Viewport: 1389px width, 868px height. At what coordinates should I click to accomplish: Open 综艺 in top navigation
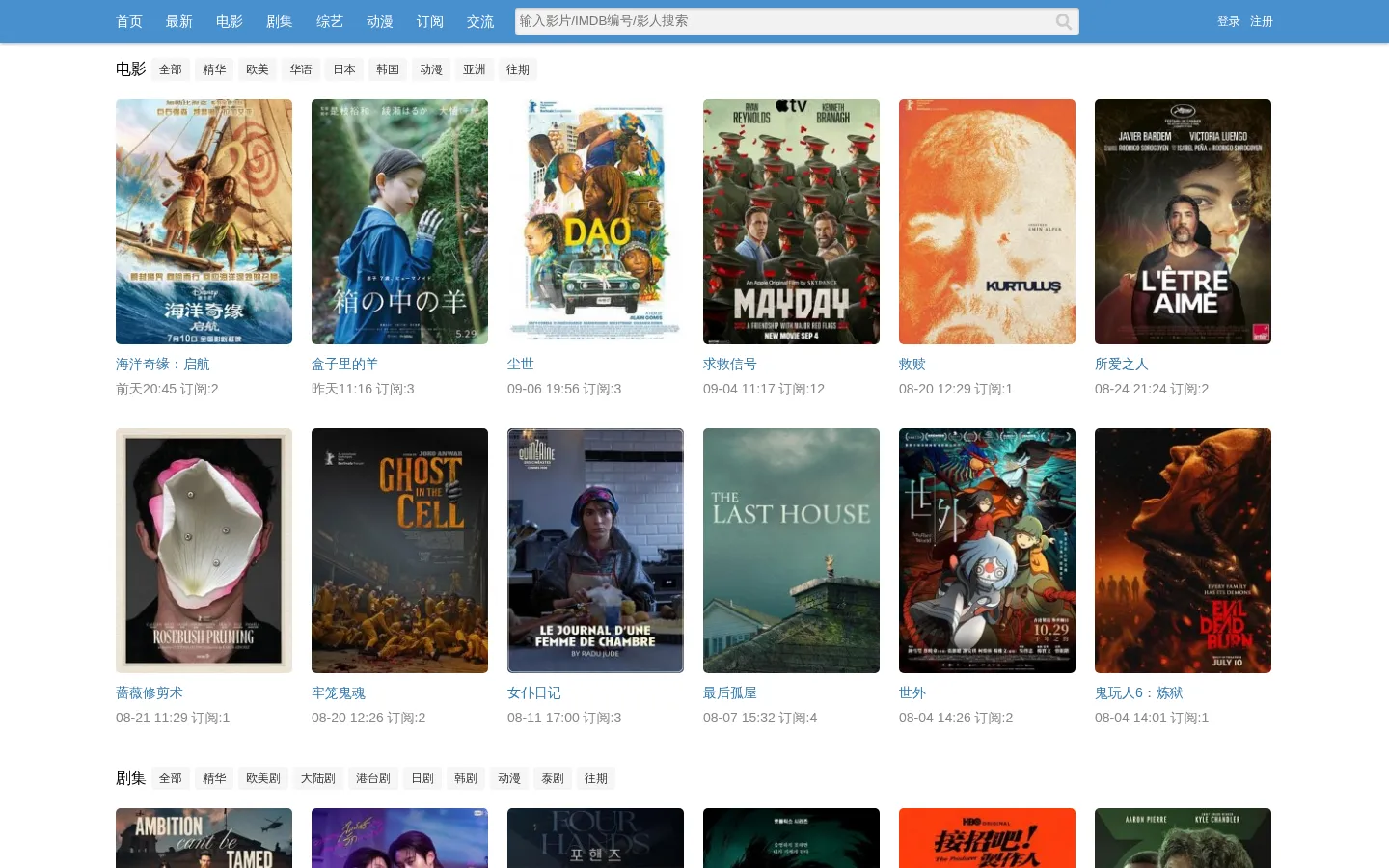click(x=330, y=21)
